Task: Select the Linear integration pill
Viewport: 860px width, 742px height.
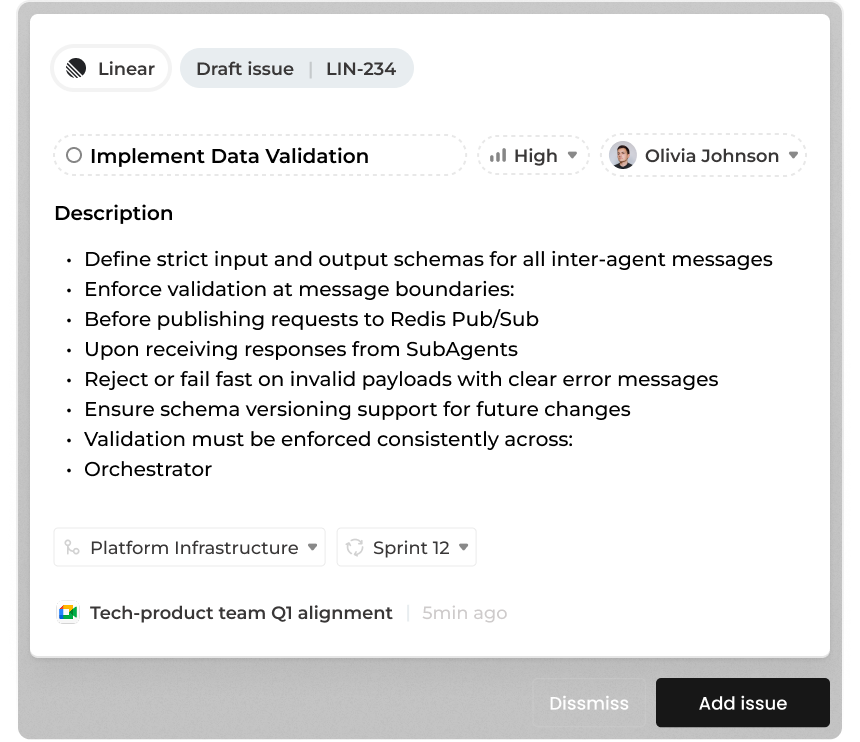Action: click(111, 69)
